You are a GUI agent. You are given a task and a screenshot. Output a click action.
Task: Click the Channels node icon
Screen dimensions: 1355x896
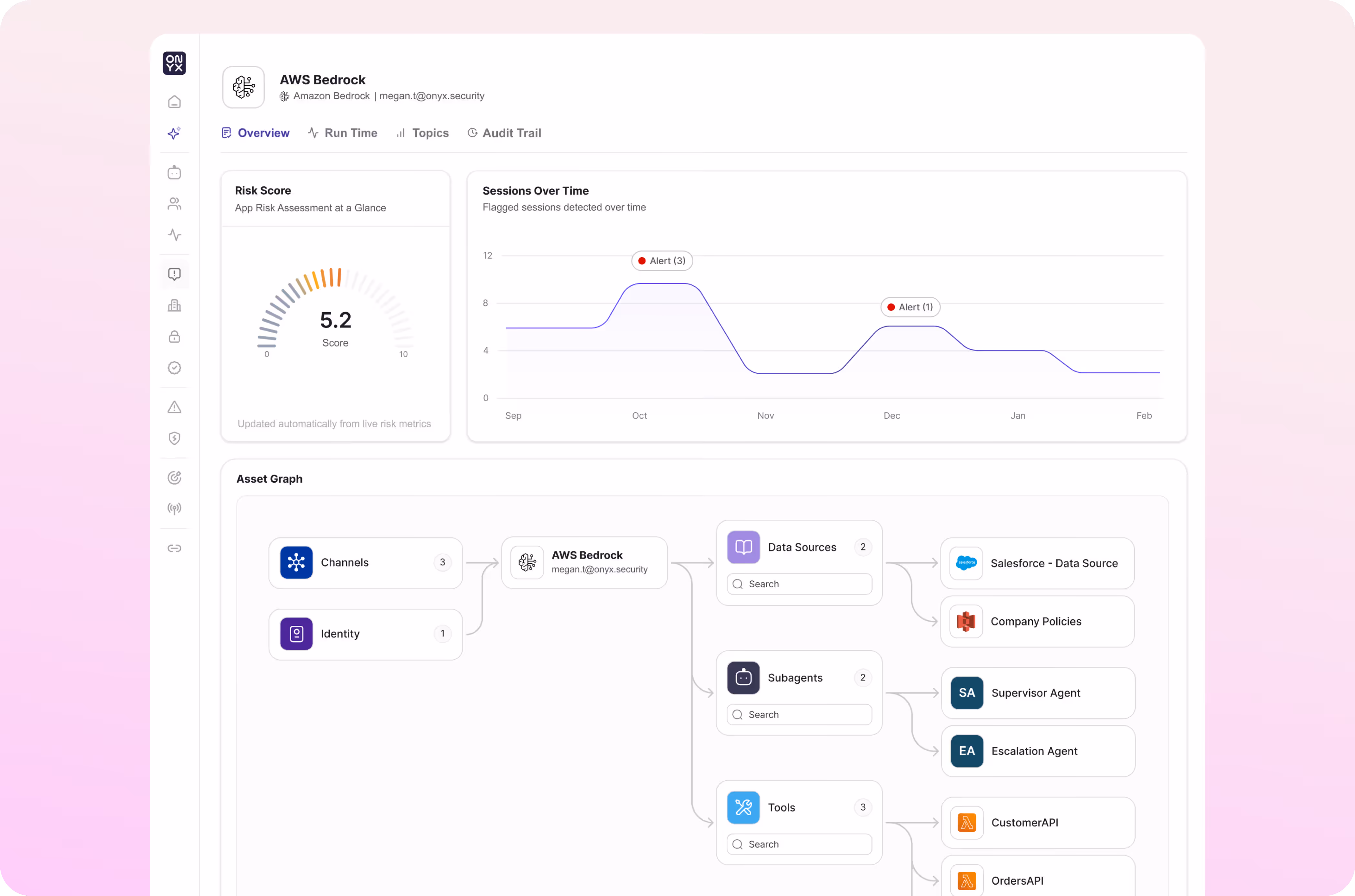[x=296, y=562]
